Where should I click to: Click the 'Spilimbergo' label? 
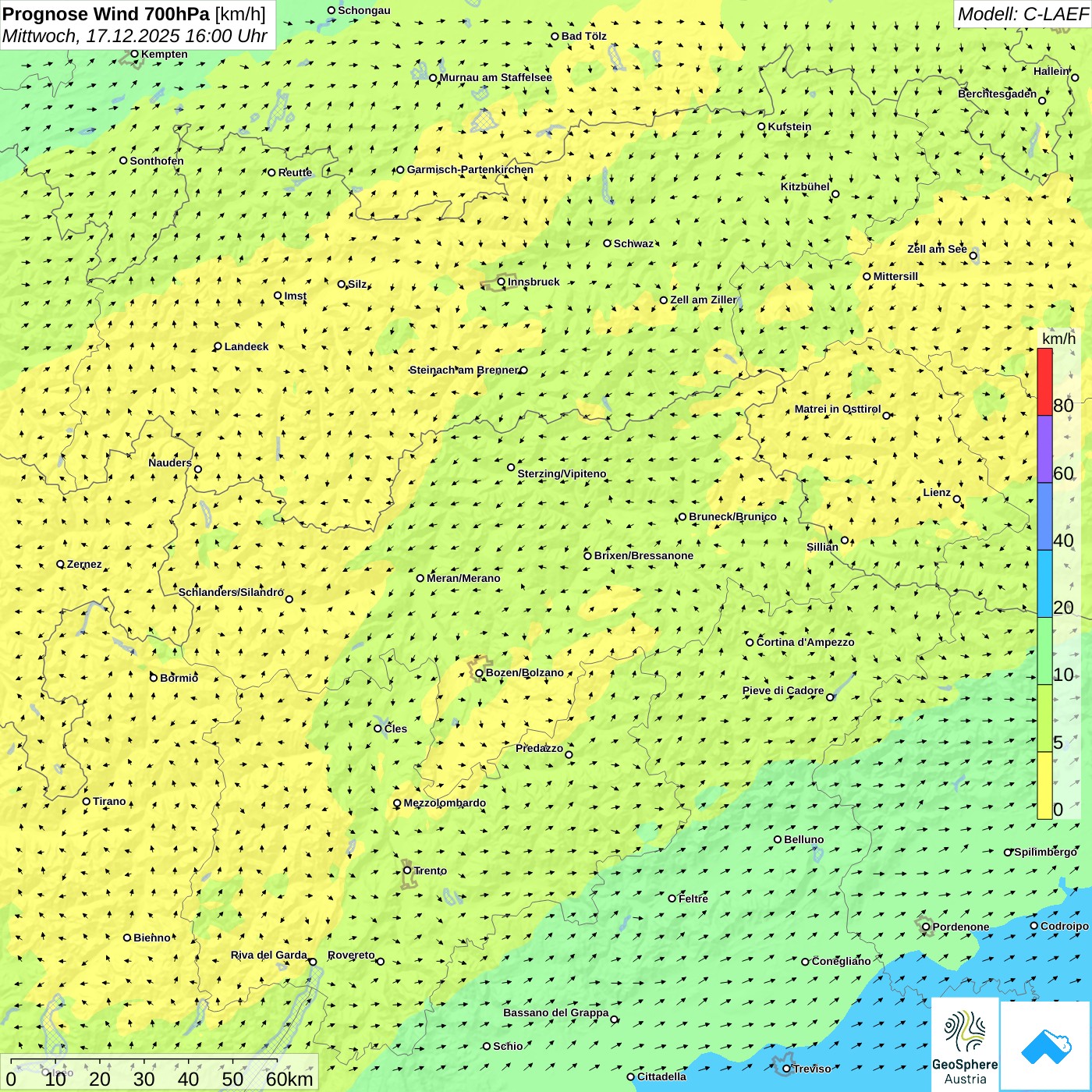point(1045,852)
